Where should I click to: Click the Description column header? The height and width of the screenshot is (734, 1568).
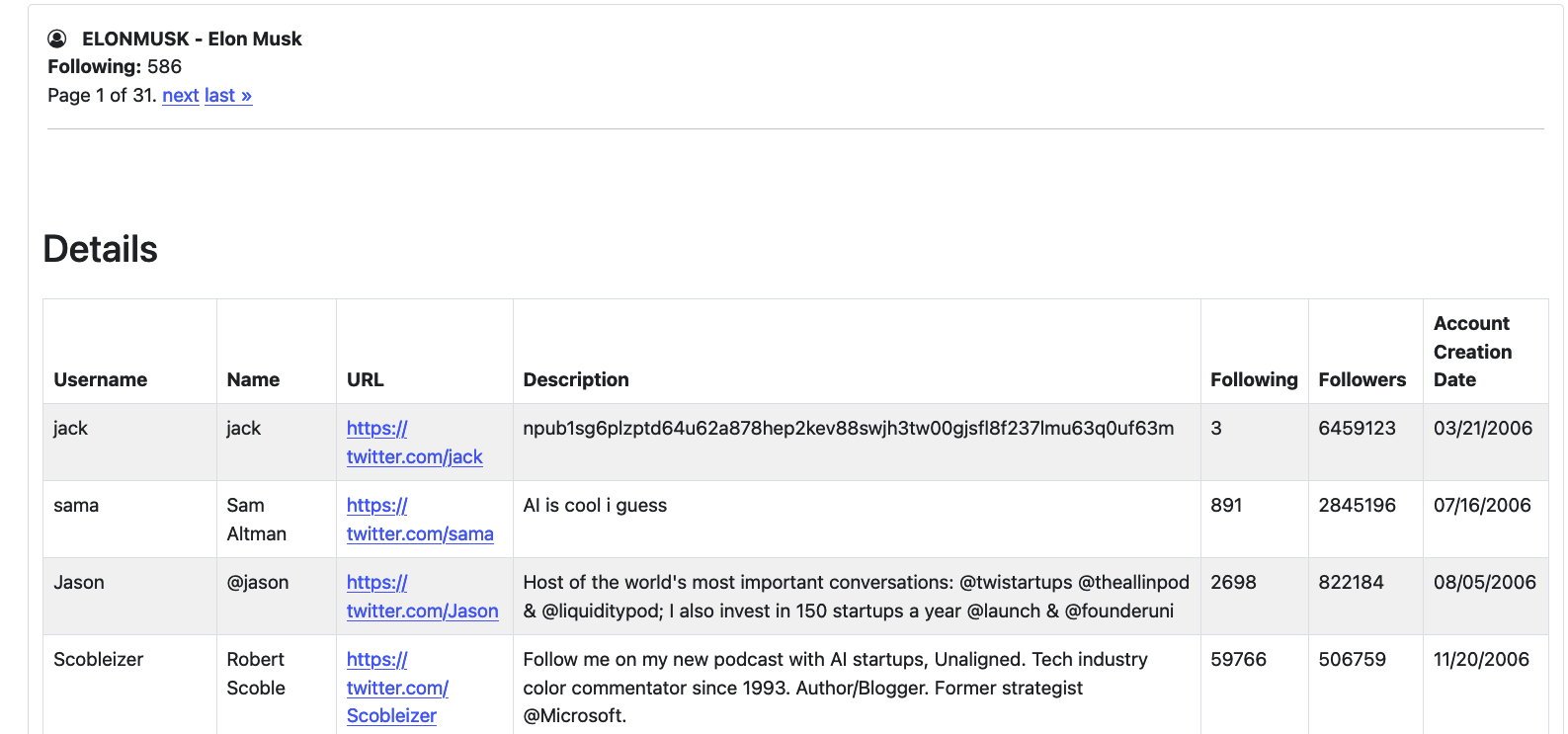point(575,379)
